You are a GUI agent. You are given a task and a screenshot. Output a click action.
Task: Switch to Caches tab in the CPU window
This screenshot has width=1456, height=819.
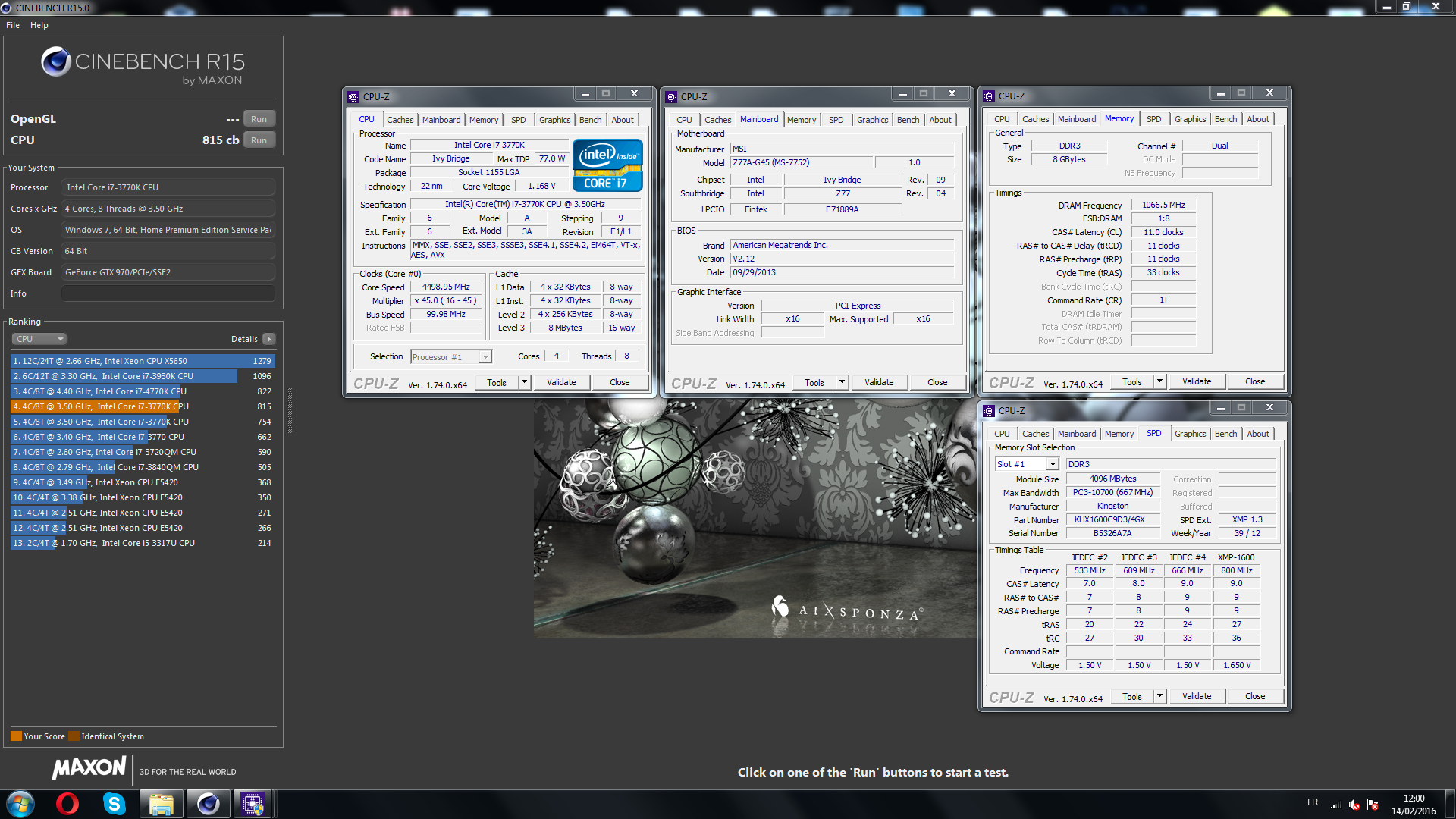click(x=400, y=120)
